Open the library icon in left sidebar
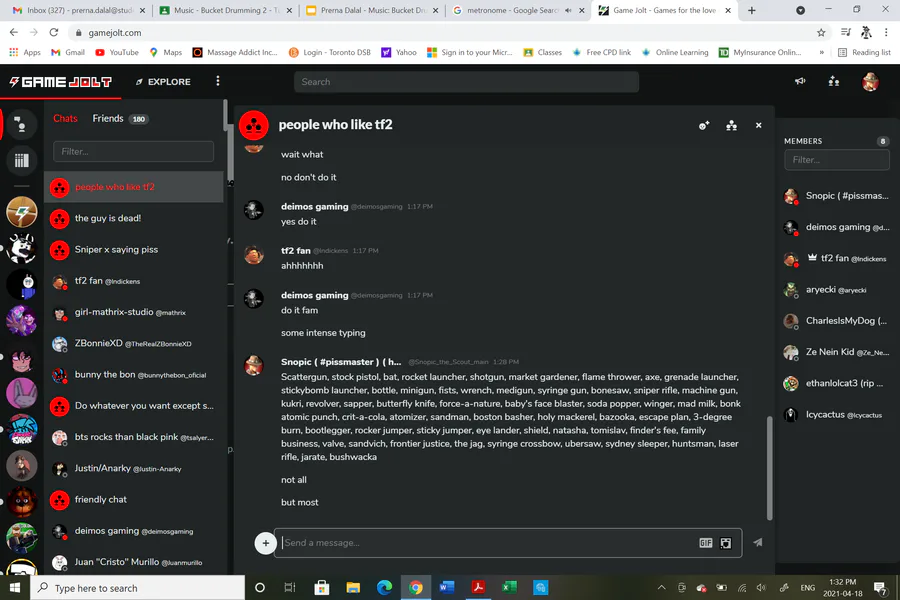 pyautogui.click(x=21, y=160)
